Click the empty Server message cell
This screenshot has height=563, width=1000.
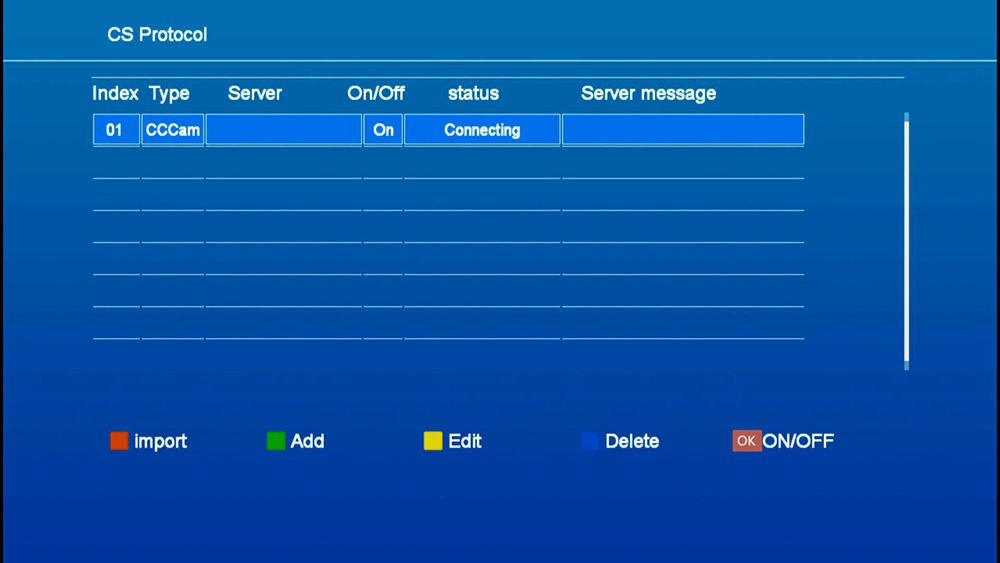pos(683,130)
